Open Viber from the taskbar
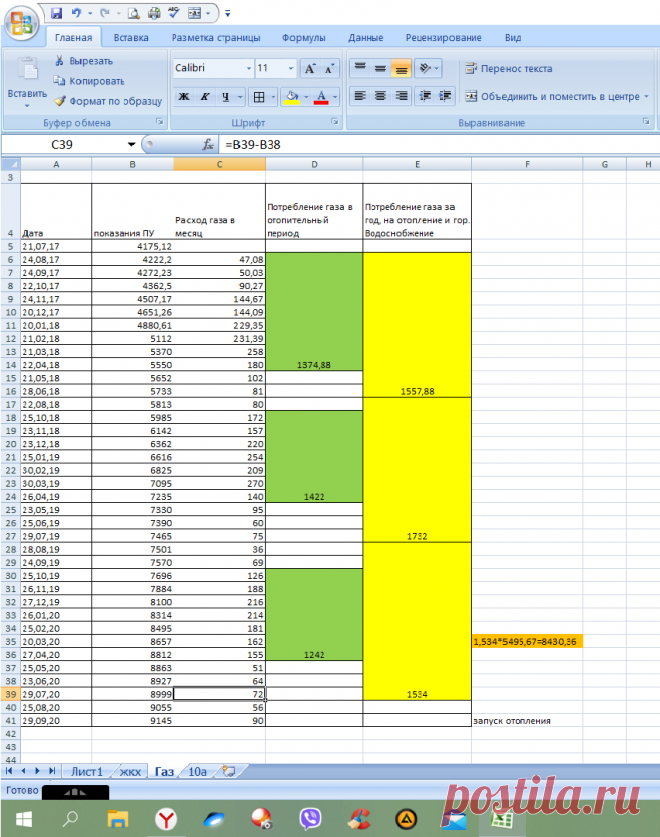 310,820
